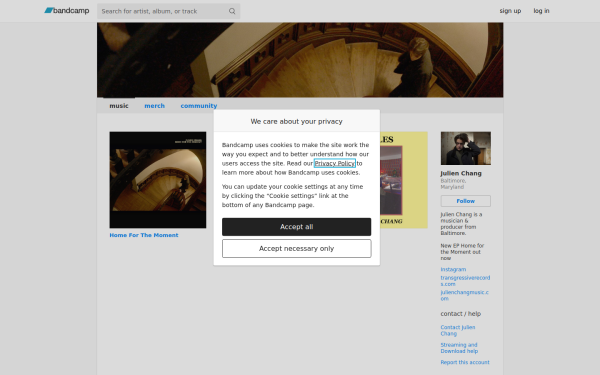Screen dimensions: 600x375
Task: Open the sign up link
Action: coord(510,11)
